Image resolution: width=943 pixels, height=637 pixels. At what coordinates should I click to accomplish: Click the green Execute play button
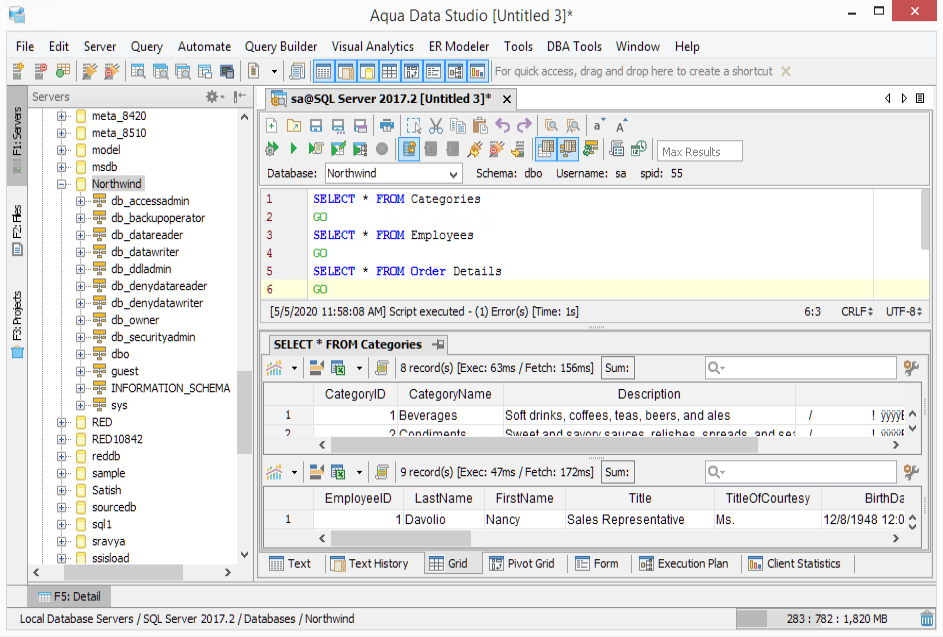(293, 149)
